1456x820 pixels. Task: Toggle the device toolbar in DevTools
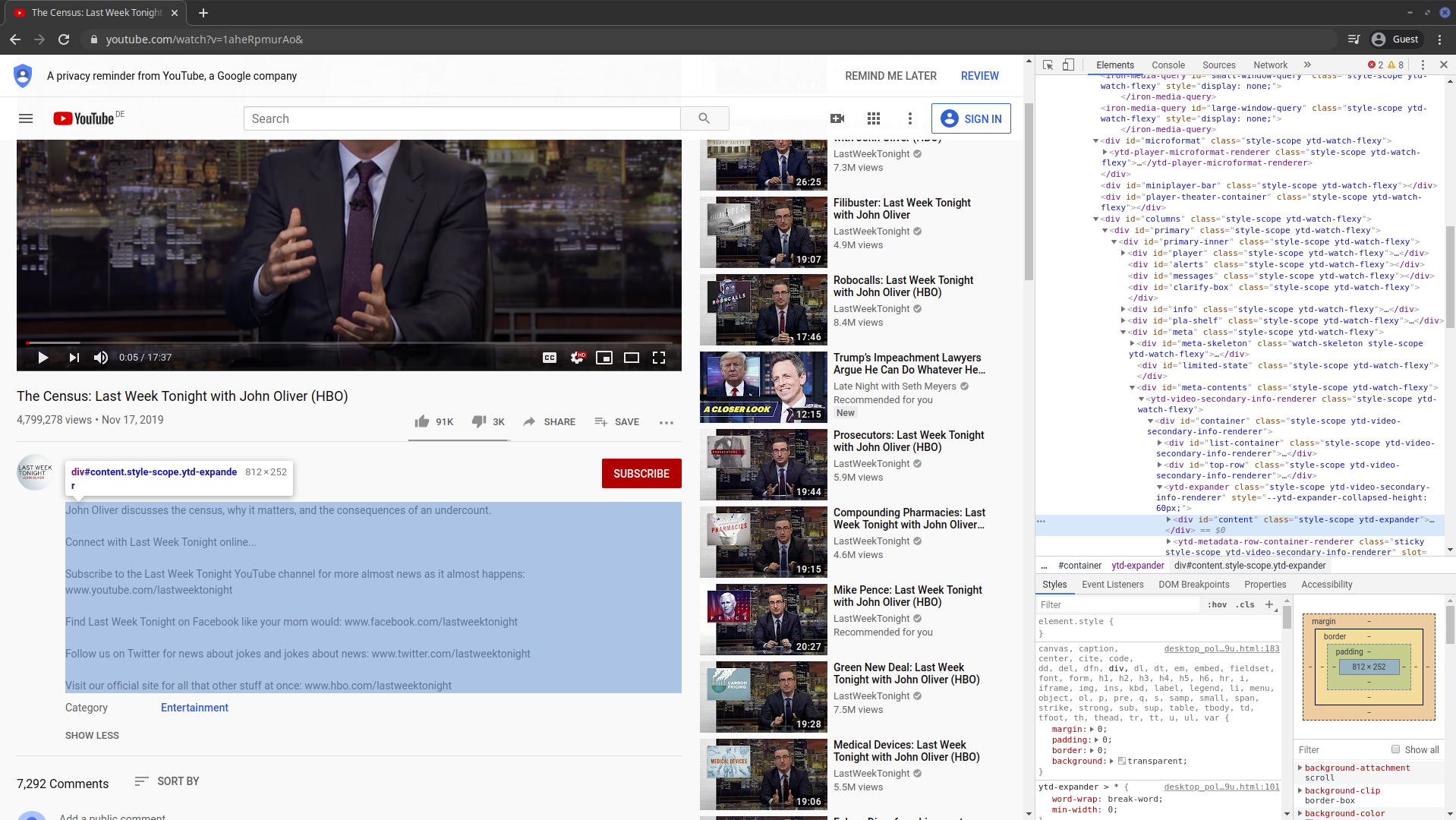click(1068, 65)
